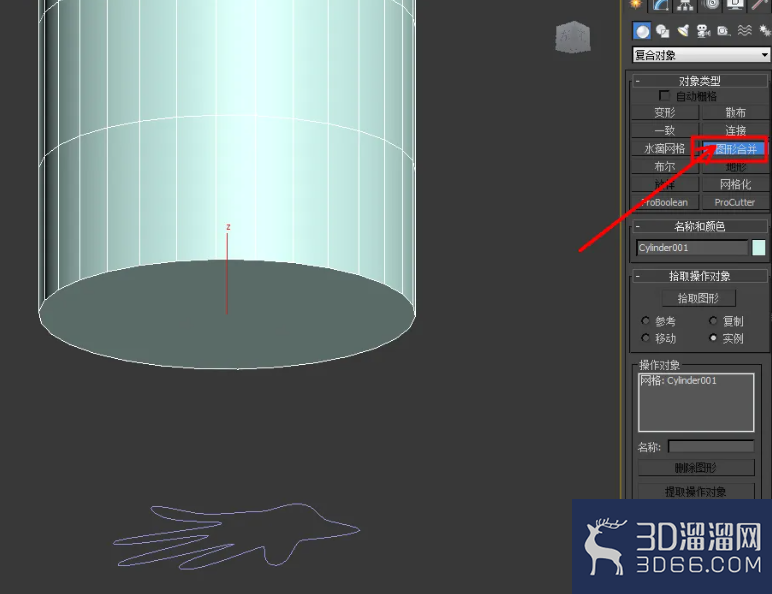Click the ProCutter button

[x=736, y=202]
